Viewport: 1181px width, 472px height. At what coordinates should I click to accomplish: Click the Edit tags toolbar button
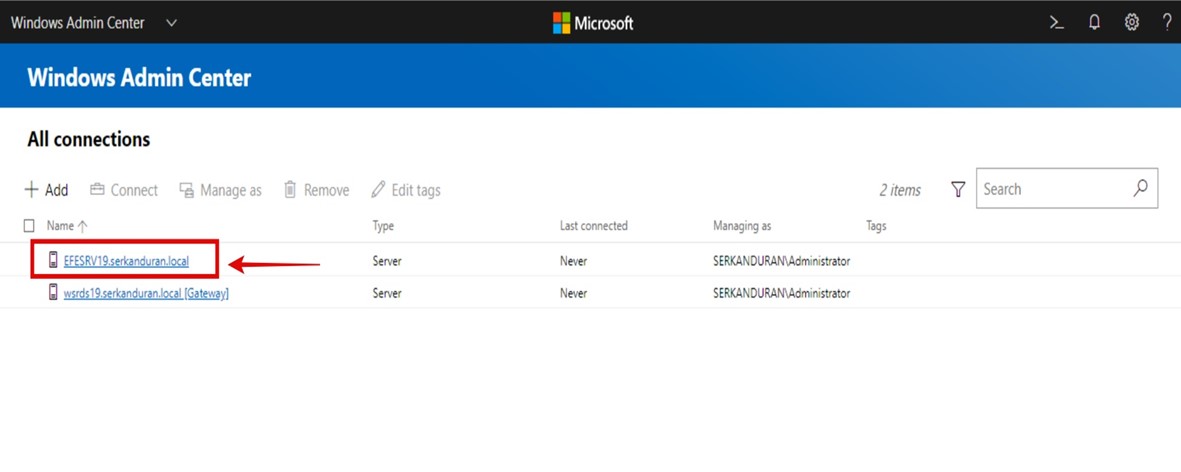coord(406,190)
